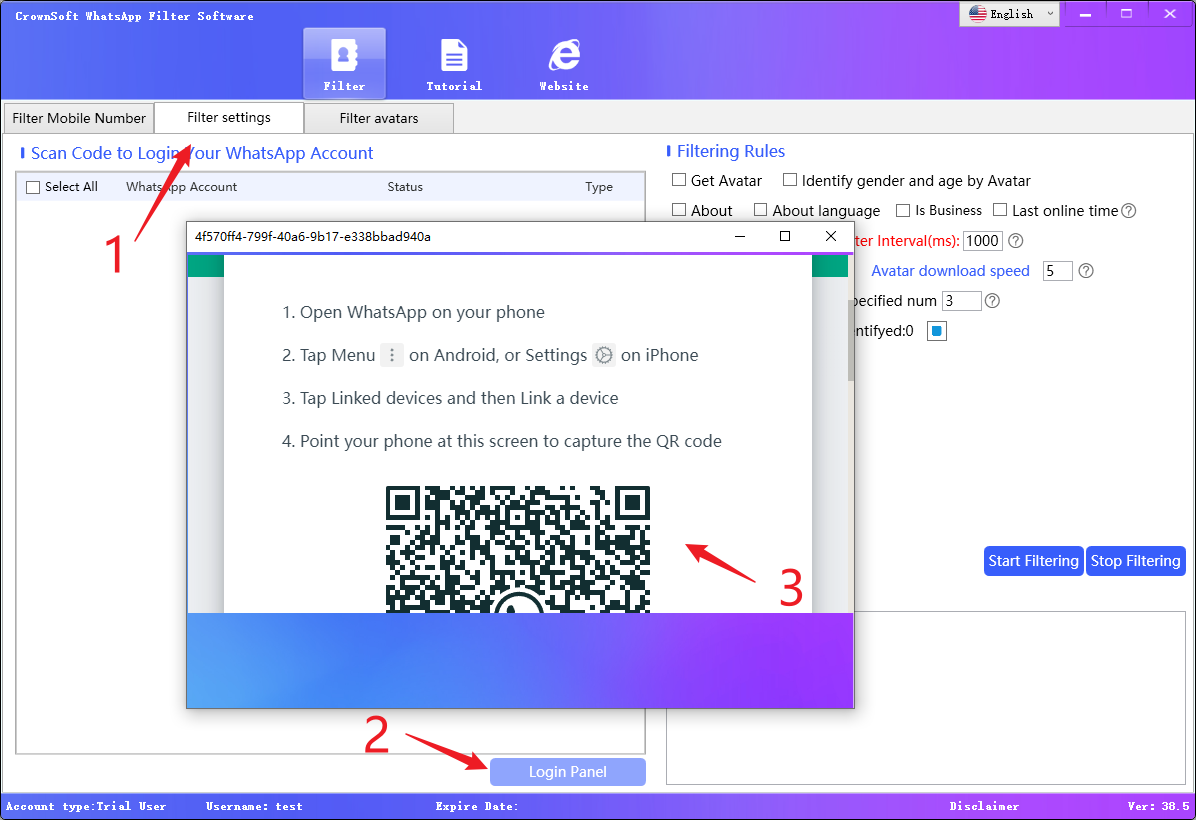Minimize the QR code login popup window
This screenshot has height=820, width=1196.
pos(740,236)
